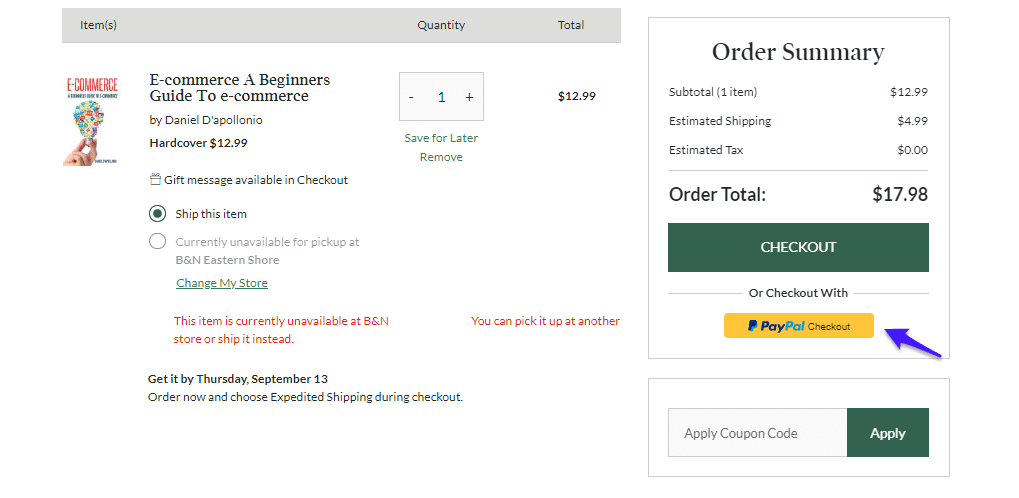Open the Change My Store link
Screen dimensions: 1019x498
(222, 283)
